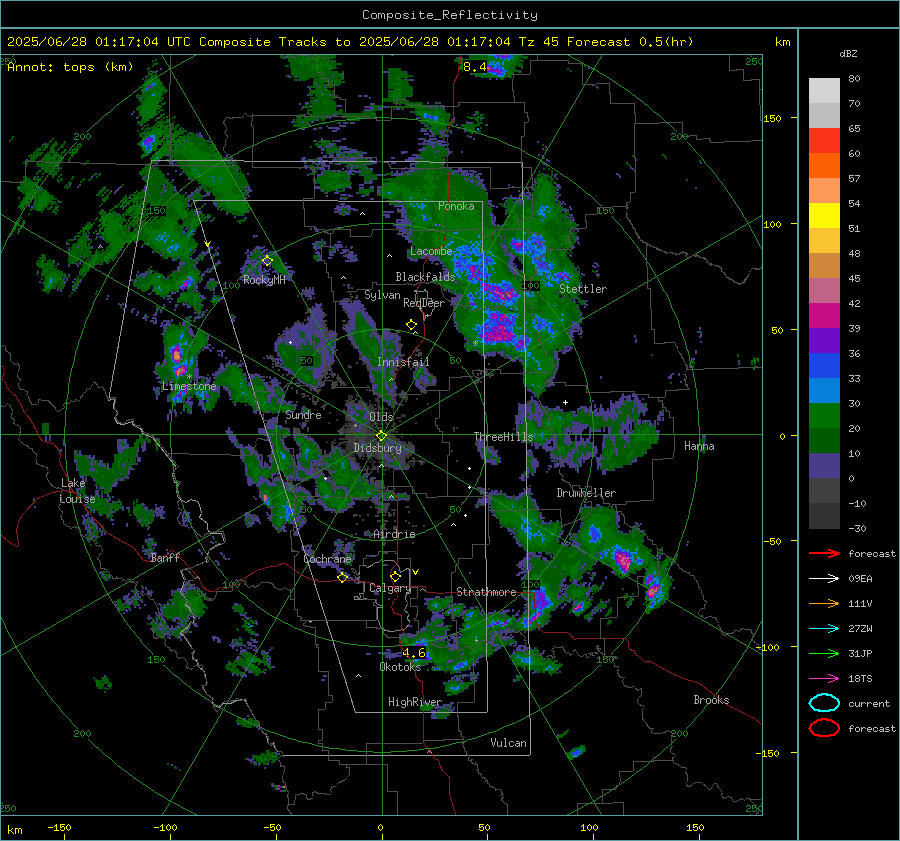Image resolution: width=900 pixels, height=841 pixels.
Task: Click the Limestone label
Action: (x=189, y=386)
